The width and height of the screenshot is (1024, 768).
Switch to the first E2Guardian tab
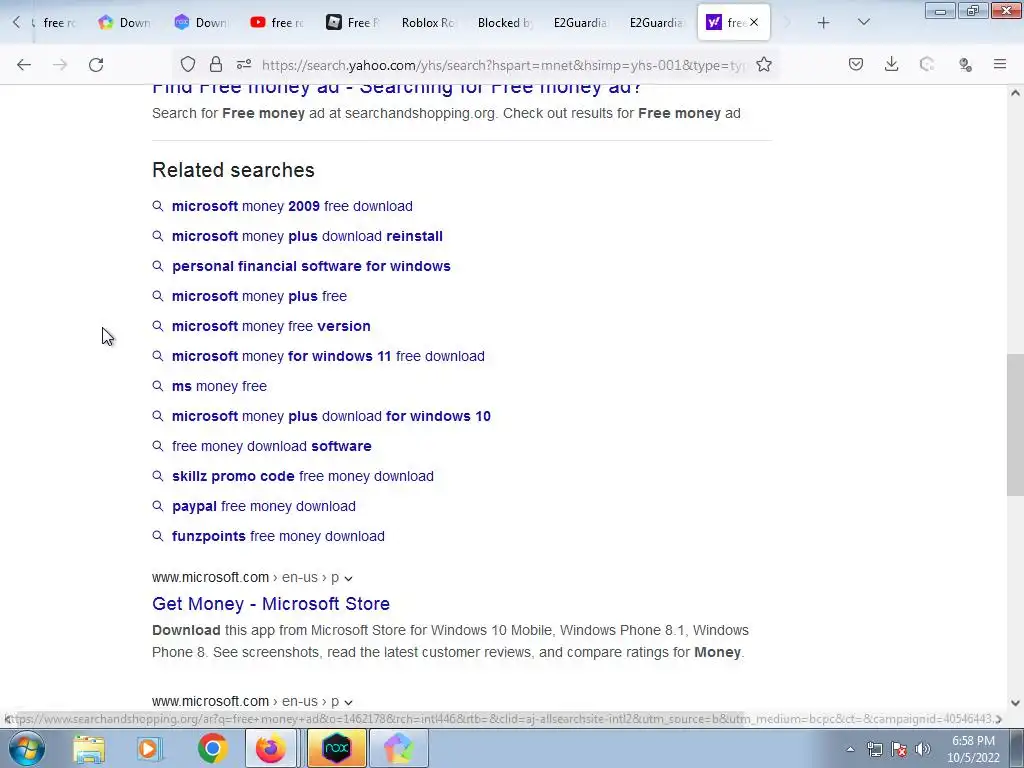point(580,22)
